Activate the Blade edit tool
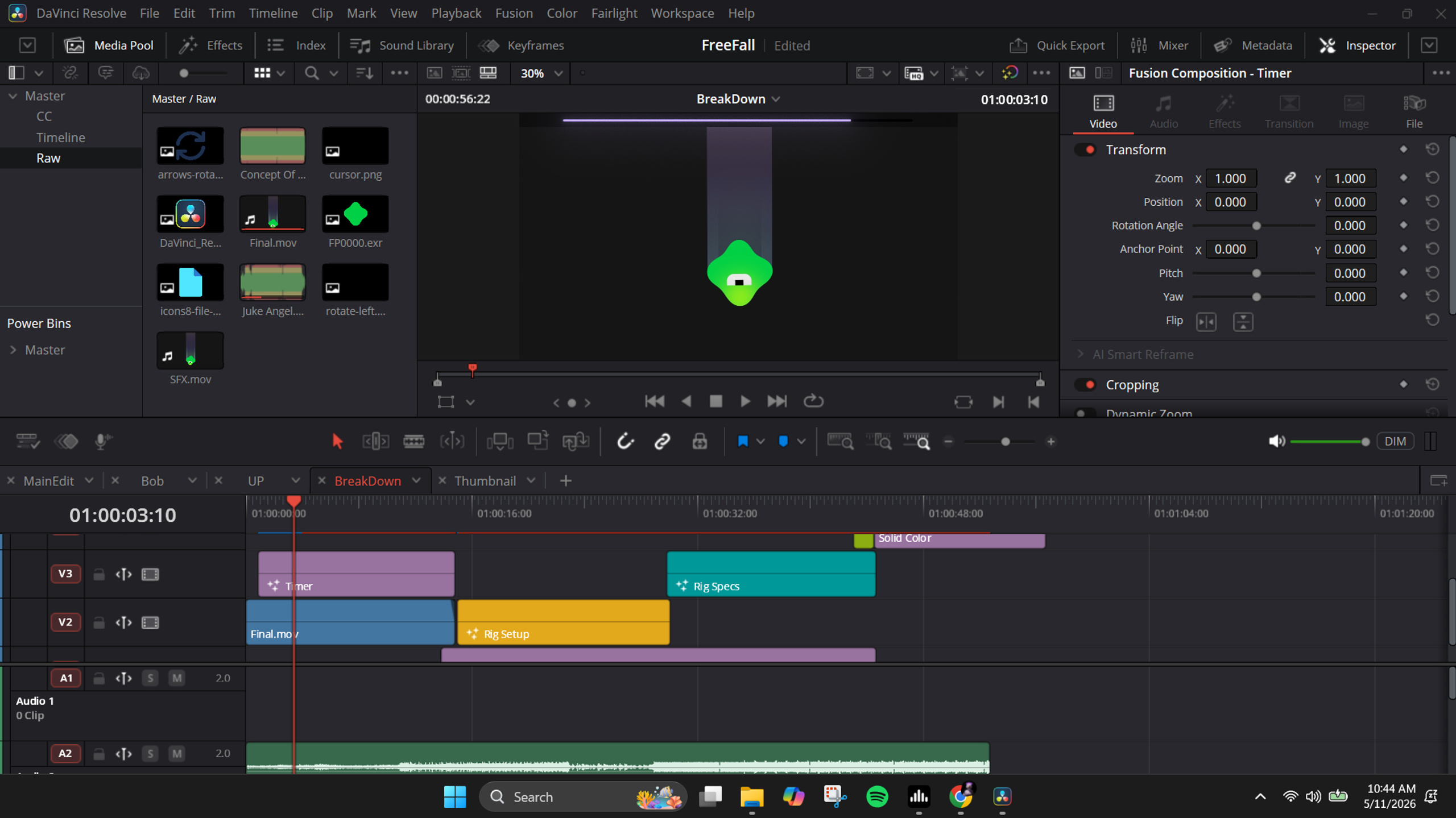The height and width of the screenshot is (818, 1456). (413, 441)
